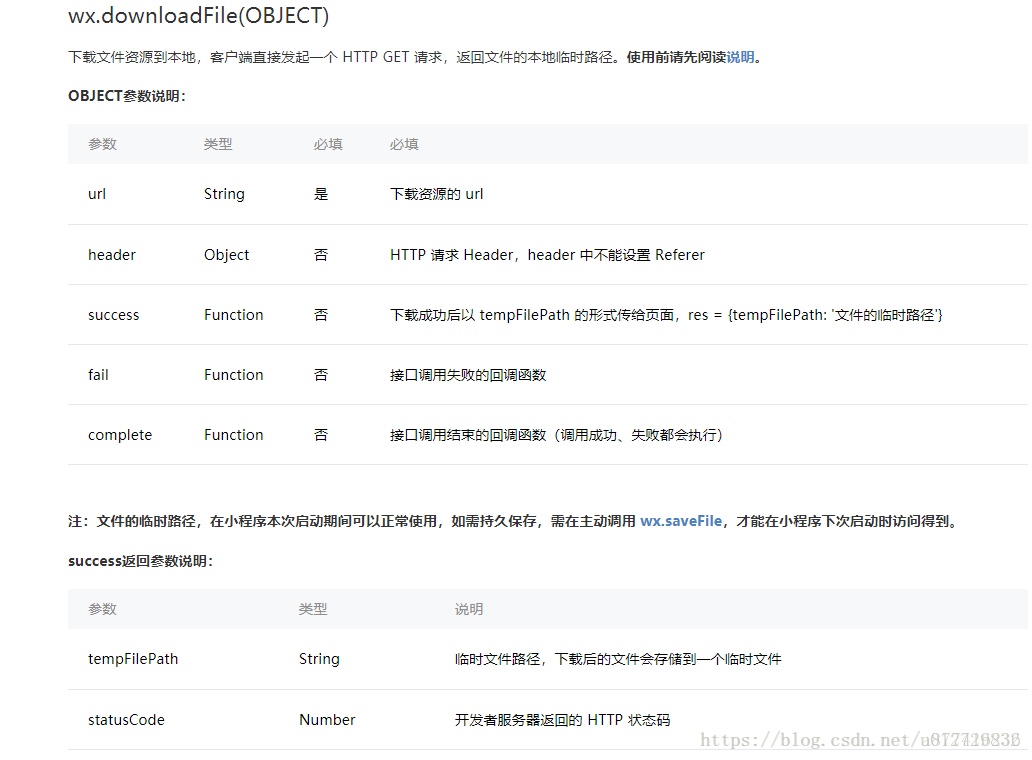Viewport: 1032px width, 760px height.
Task: Select the OBJECT参数说明 heading
Action: coord(127,96)
